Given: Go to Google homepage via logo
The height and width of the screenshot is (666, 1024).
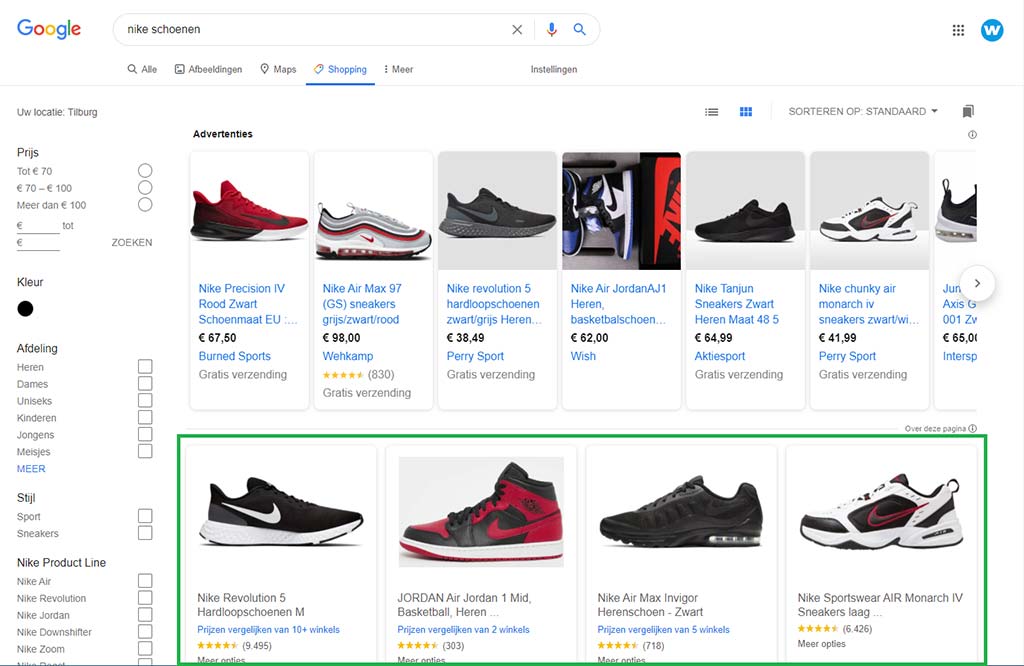Looking at the screenshot, I should click(x=49, y=29).
